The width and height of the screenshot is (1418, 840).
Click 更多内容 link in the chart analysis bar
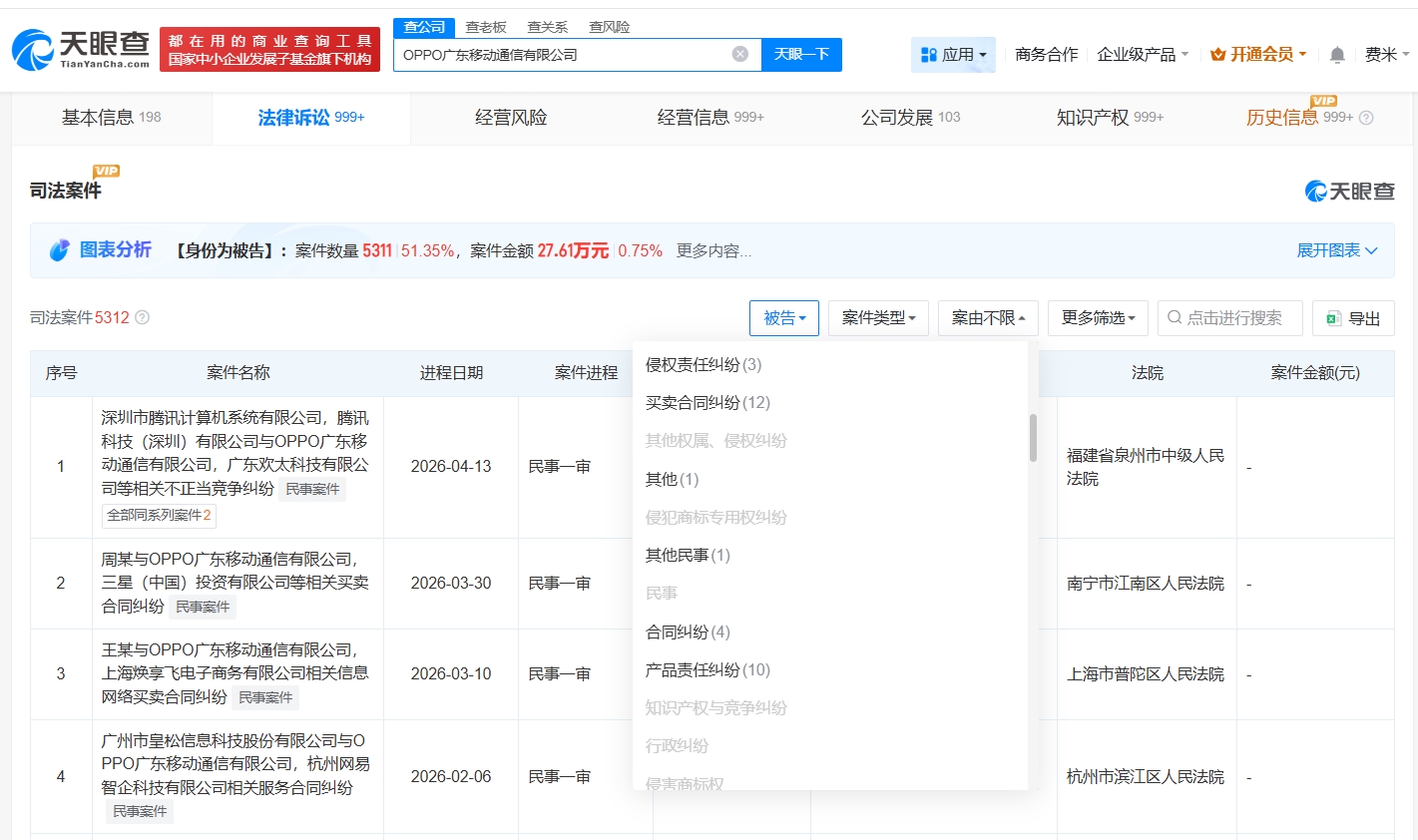pos(713,250)
